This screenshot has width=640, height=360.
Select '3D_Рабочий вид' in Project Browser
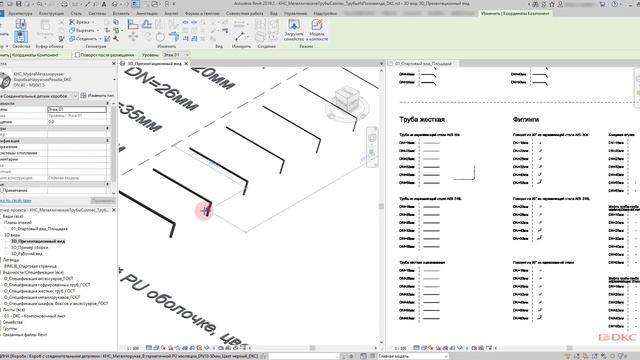[27, 253]
